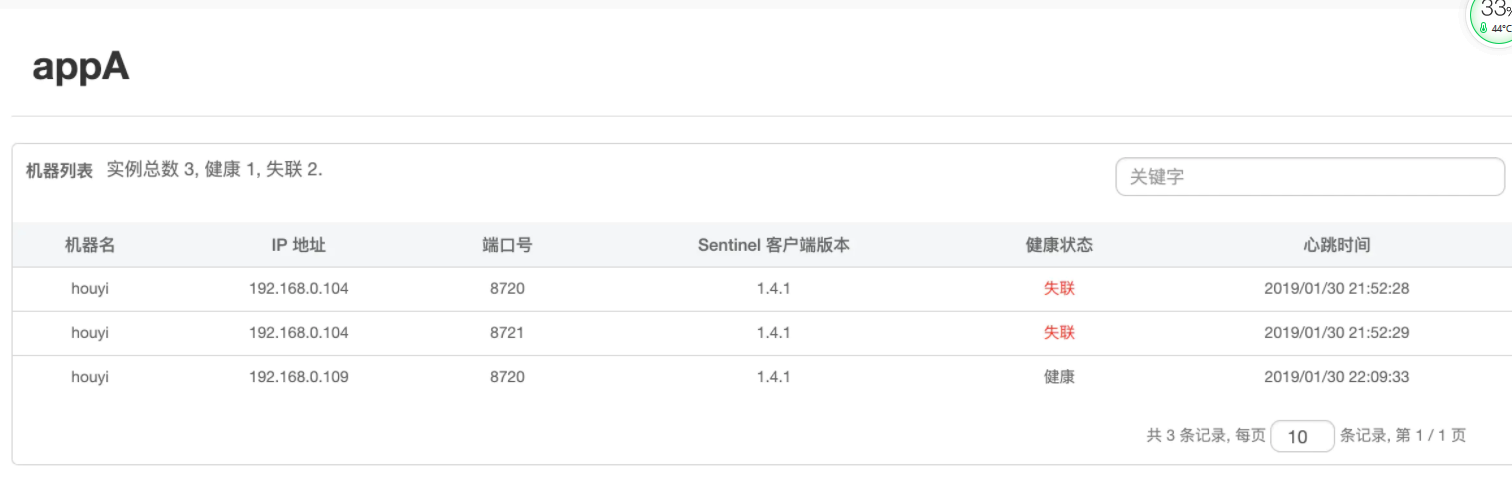Screen dimensions: 1512x482
Task: Click the 机器列表 panel title
Action: 59,171
